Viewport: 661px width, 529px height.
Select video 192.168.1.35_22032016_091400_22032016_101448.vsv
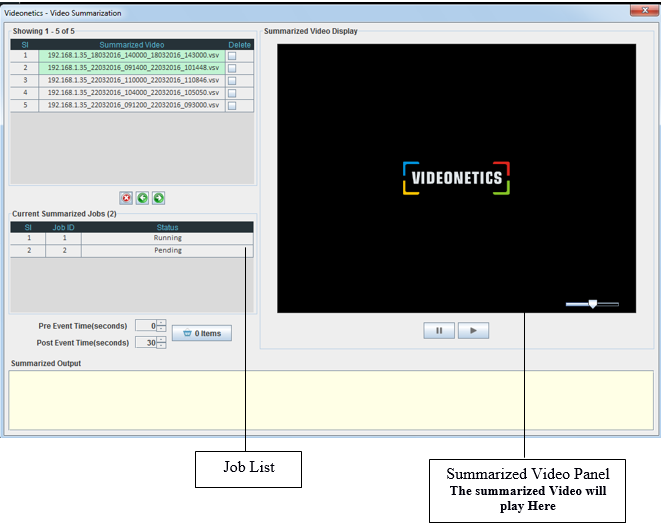tap(132, 68)
